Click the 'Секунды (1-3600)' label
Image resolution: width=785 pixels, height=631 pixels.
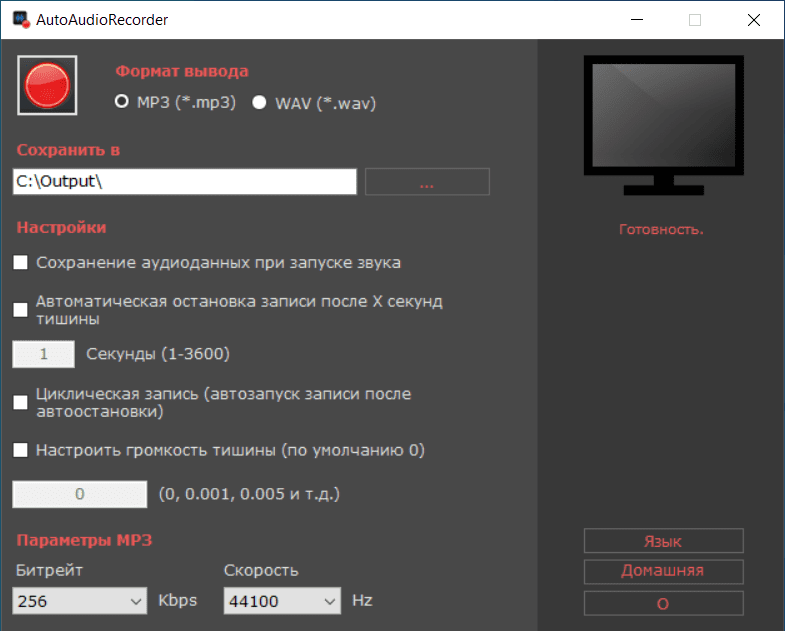(158, 354)
